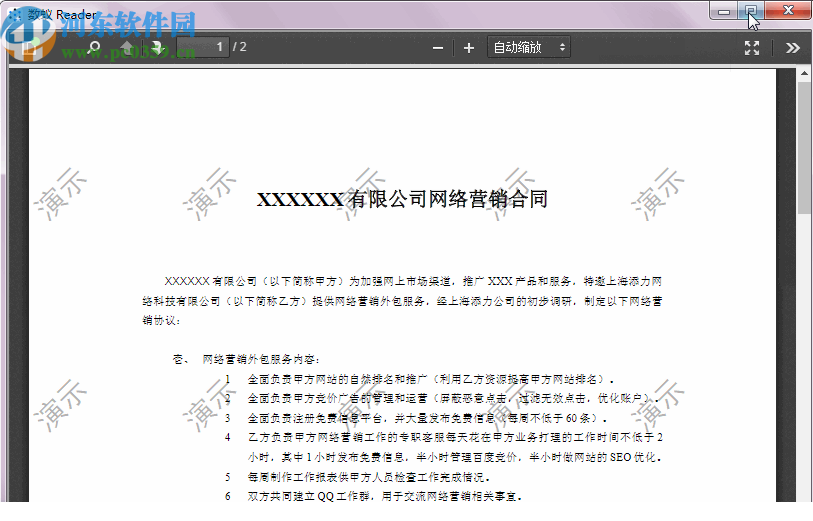
Task: Click the heading 网络营销外包服务内容
Action: [261, 359]
